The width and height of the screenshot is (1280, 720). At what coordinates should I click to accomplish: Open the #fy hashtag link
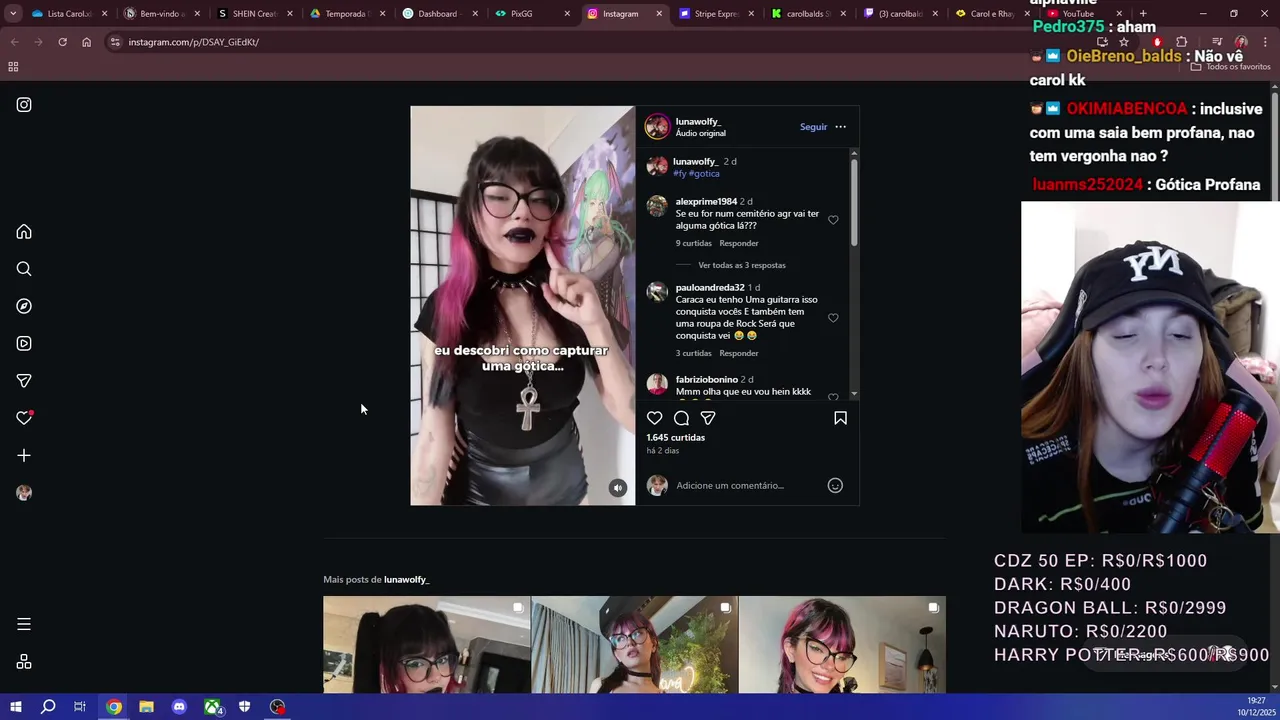tap(679, 174)
